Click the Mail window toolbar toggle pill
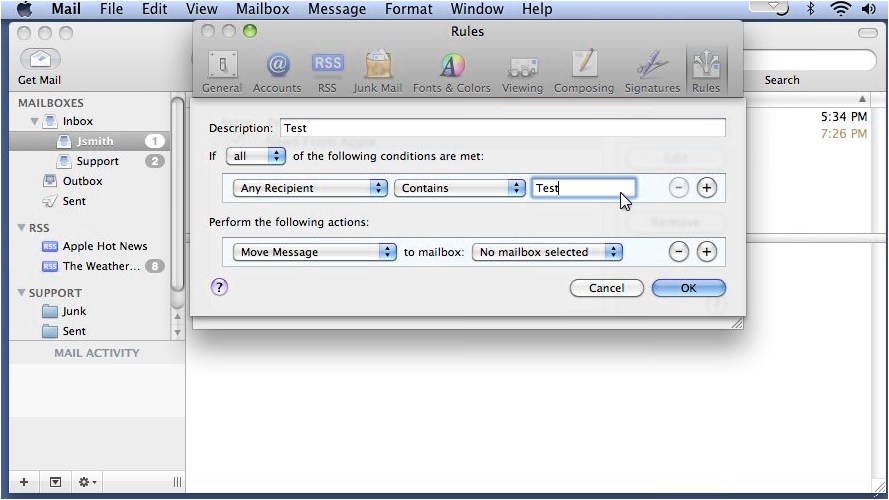 (867, 33)
